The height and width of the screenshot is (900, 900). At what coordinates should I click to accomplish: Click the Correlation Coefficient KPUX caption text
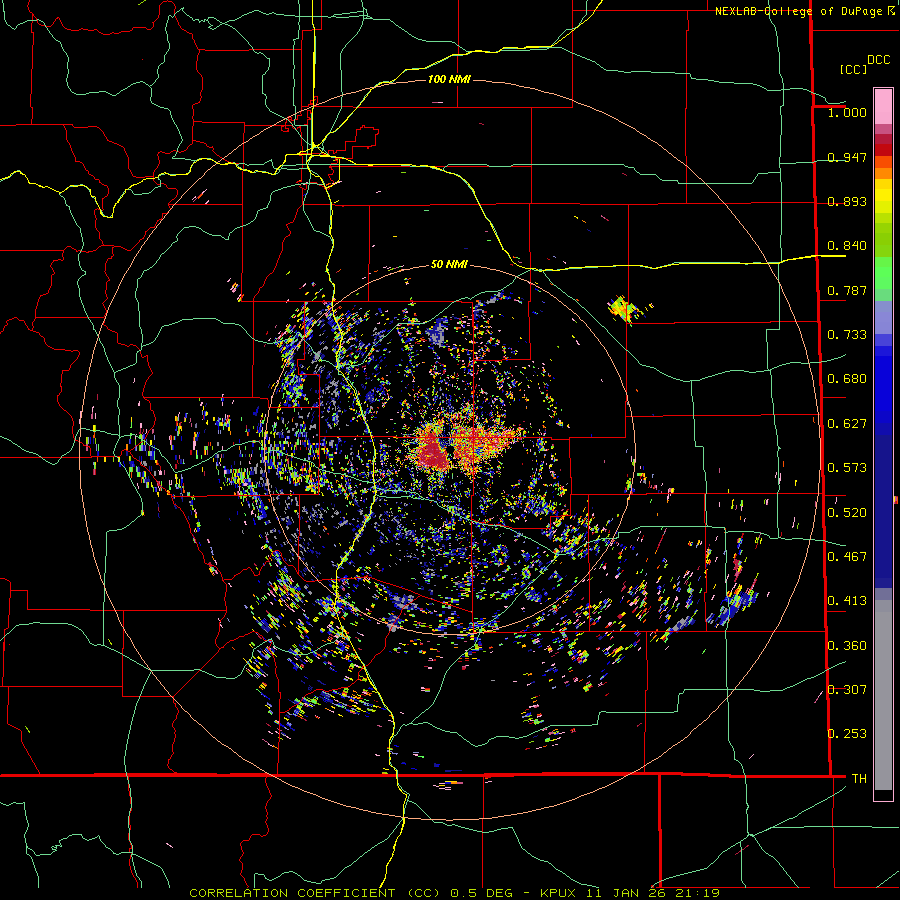pyautogui.click(x=455, y=893)
